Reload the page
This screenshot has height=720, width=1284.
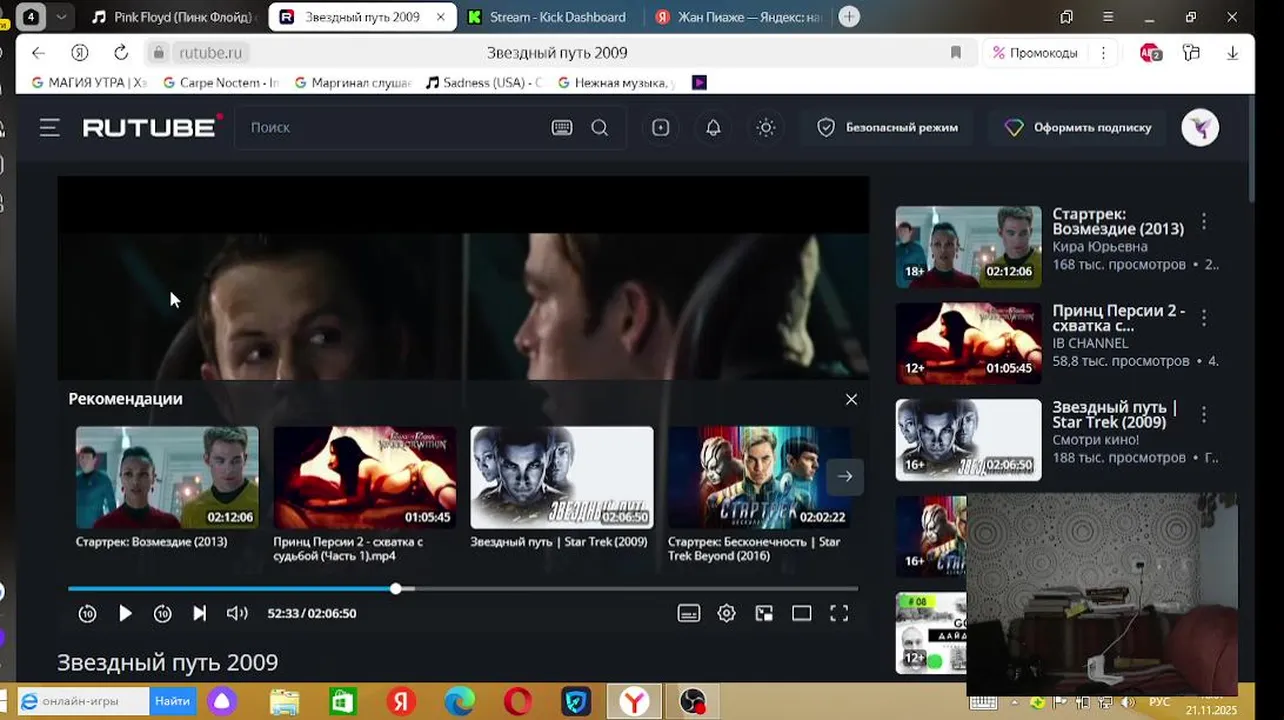pos(121,53)
